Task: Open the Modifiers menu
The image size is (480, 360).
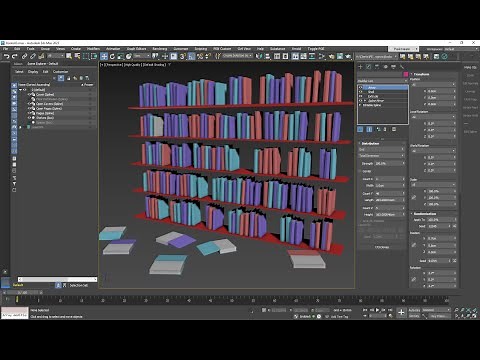Action: (x=93, y=49)
